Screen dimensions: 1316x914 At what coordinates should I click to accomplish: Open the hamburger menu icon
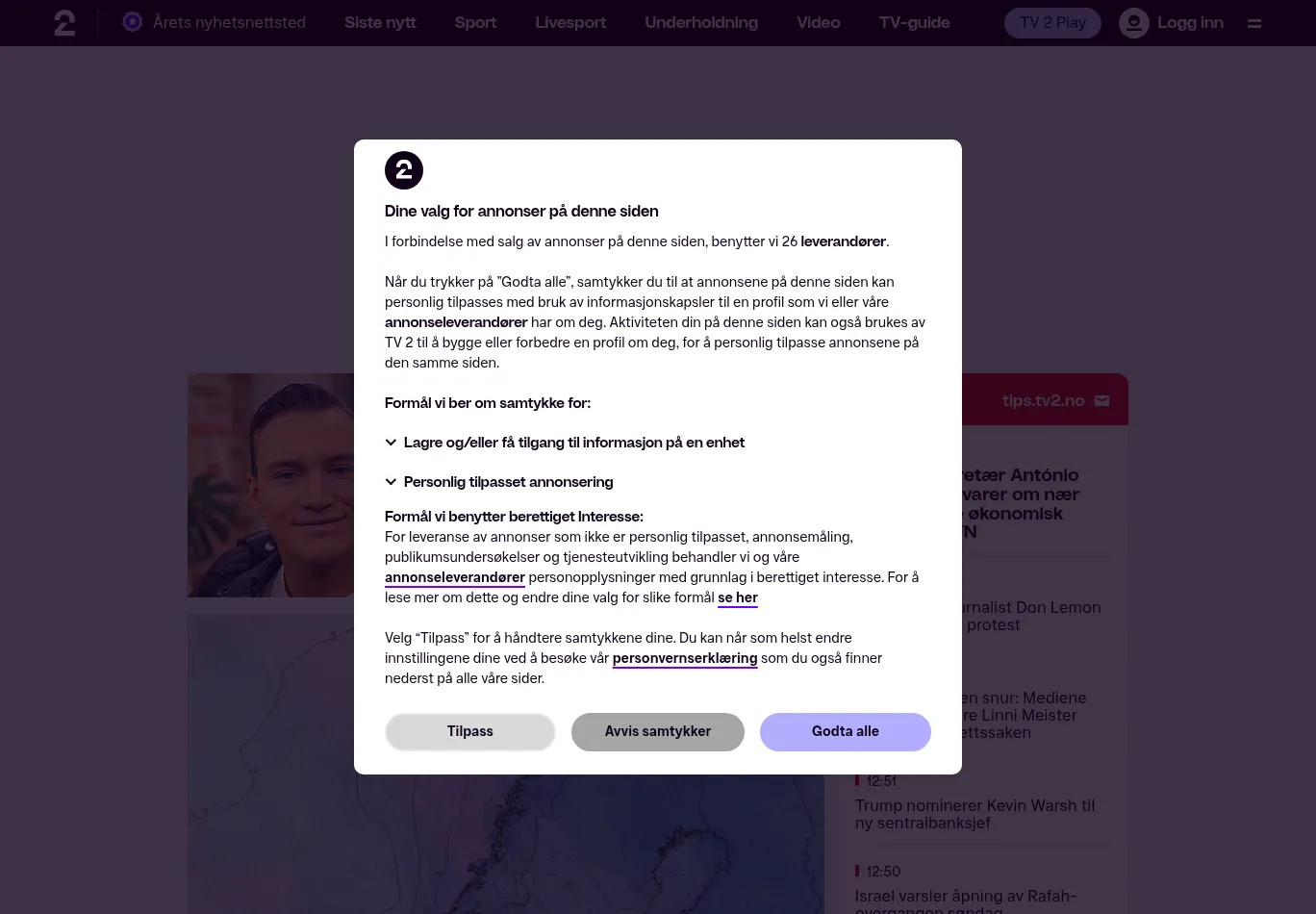[x=1254, y=23]
